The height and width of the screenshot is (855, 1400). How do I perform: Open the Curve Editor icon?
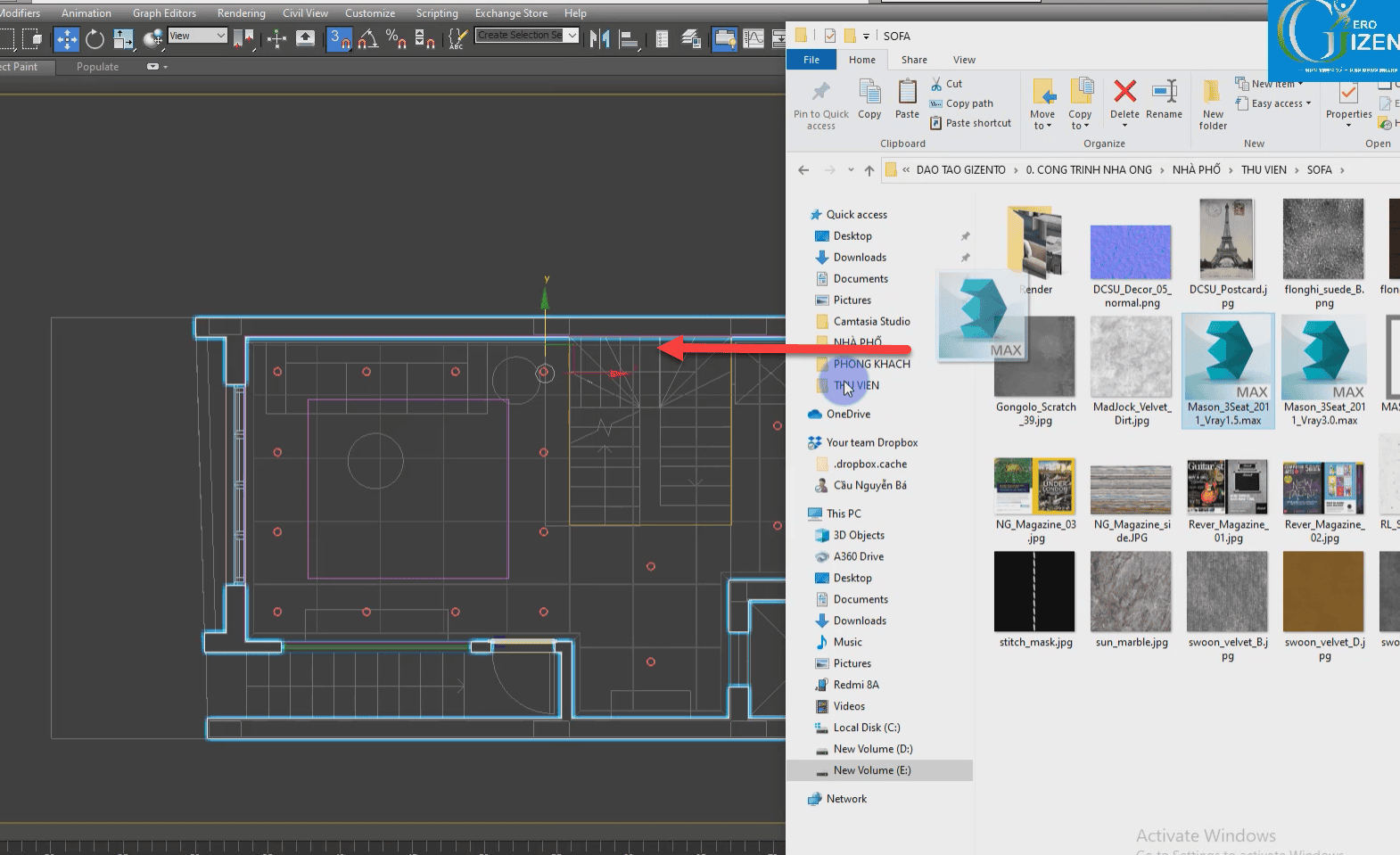point(754,38)
